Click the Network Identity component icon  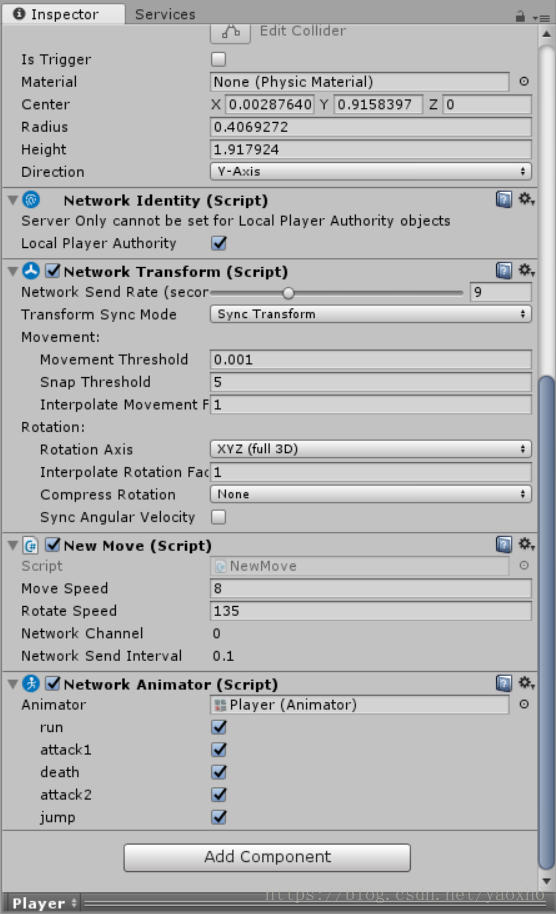31,200
